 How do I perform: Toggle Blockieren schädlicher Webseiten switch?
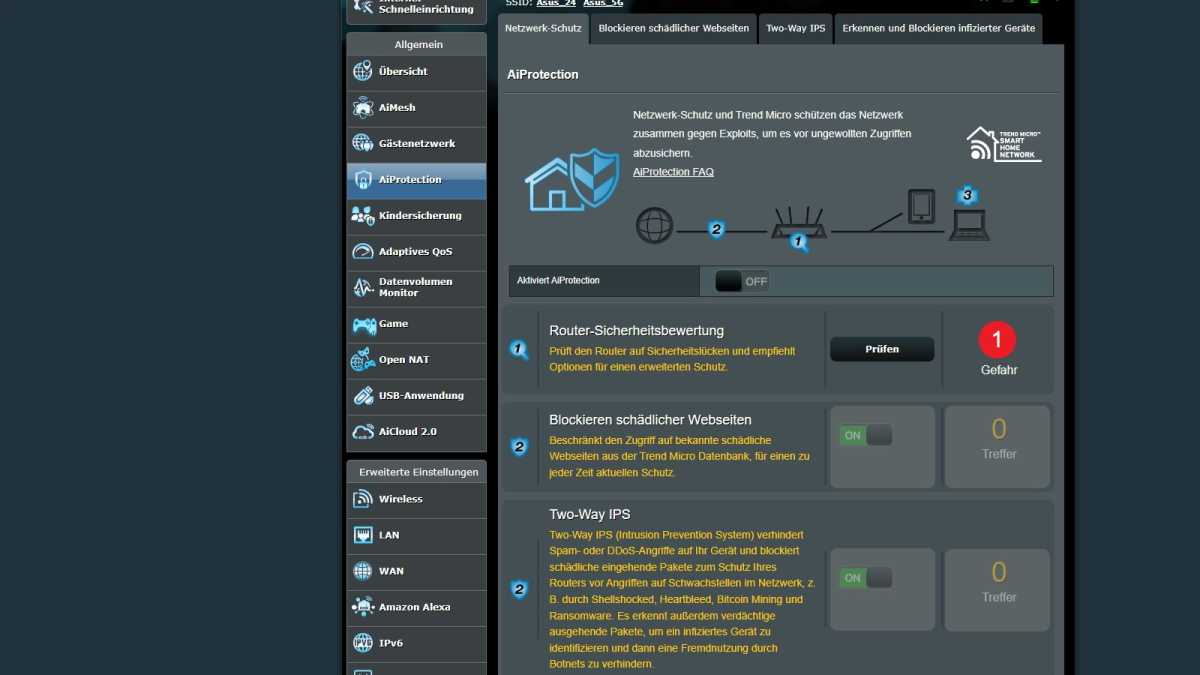tap(866, 435)
